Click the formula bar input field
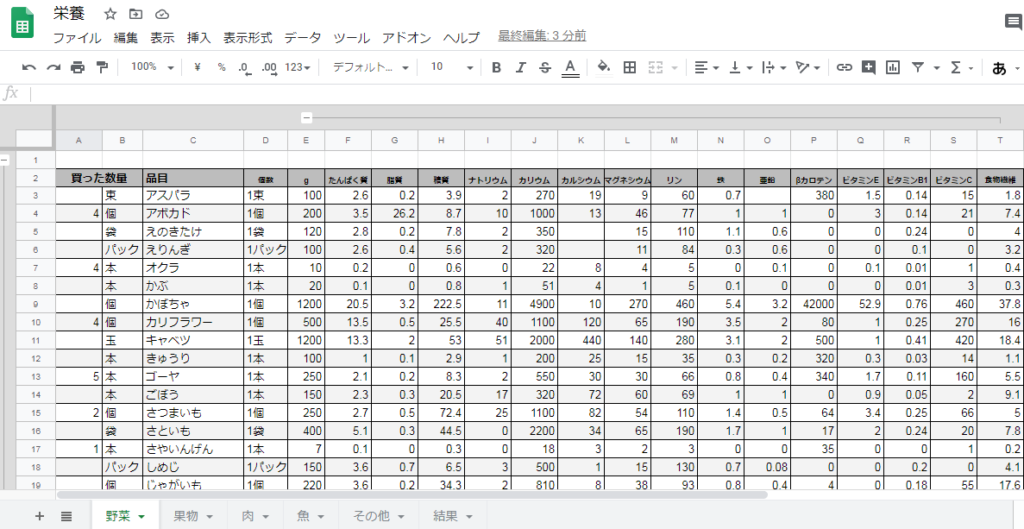 500,93
